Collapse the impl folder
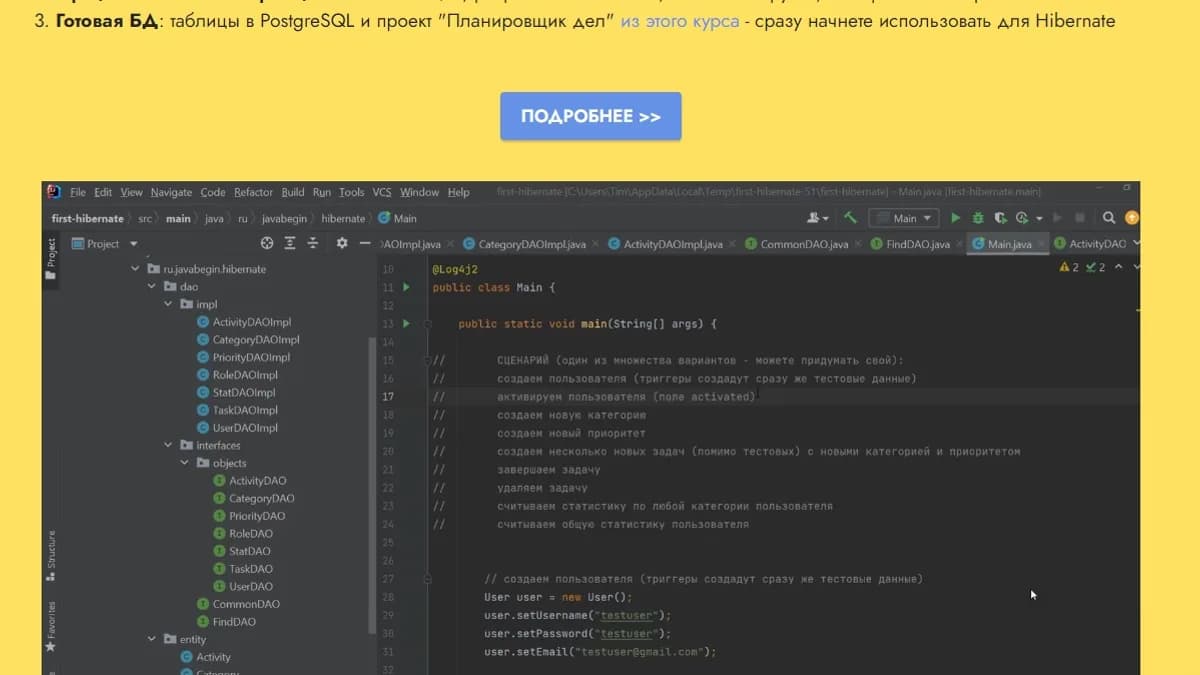This screenshot has height=675, width=1200. point(168,304)
